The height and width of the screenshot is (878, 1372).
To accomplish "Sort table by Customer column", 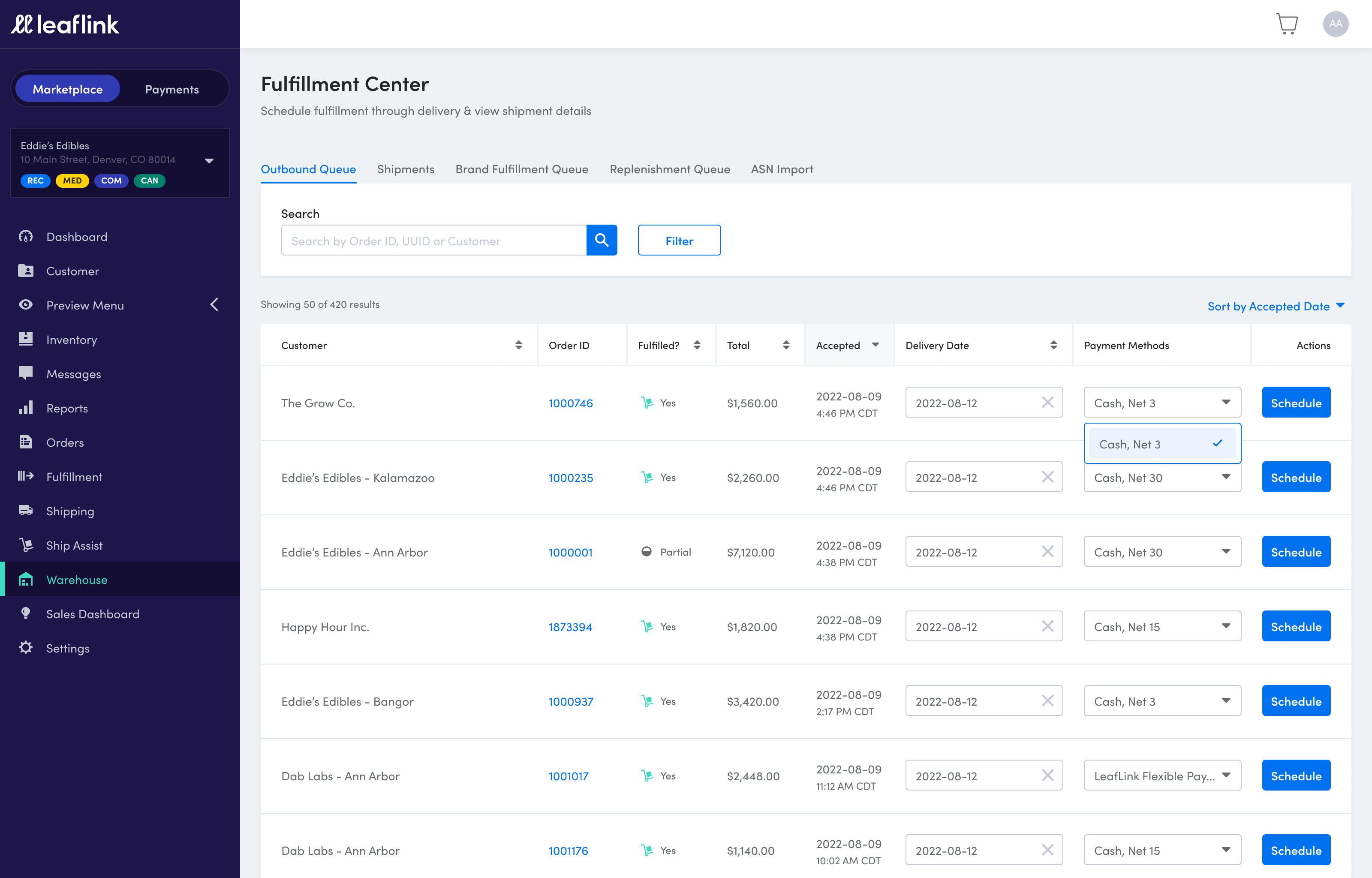I will coord(518,345).
